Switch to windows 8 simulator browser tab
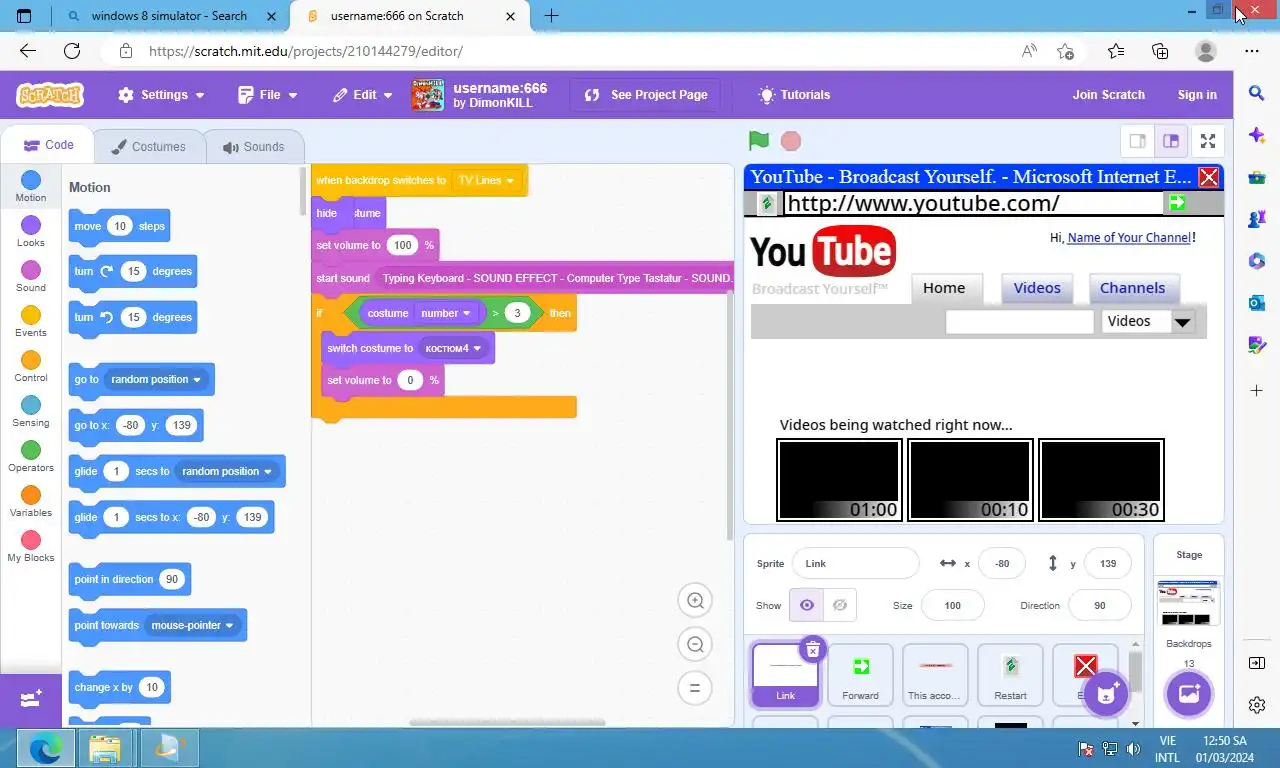Viewport: 1280px width, 768px height. click(168, 16)
